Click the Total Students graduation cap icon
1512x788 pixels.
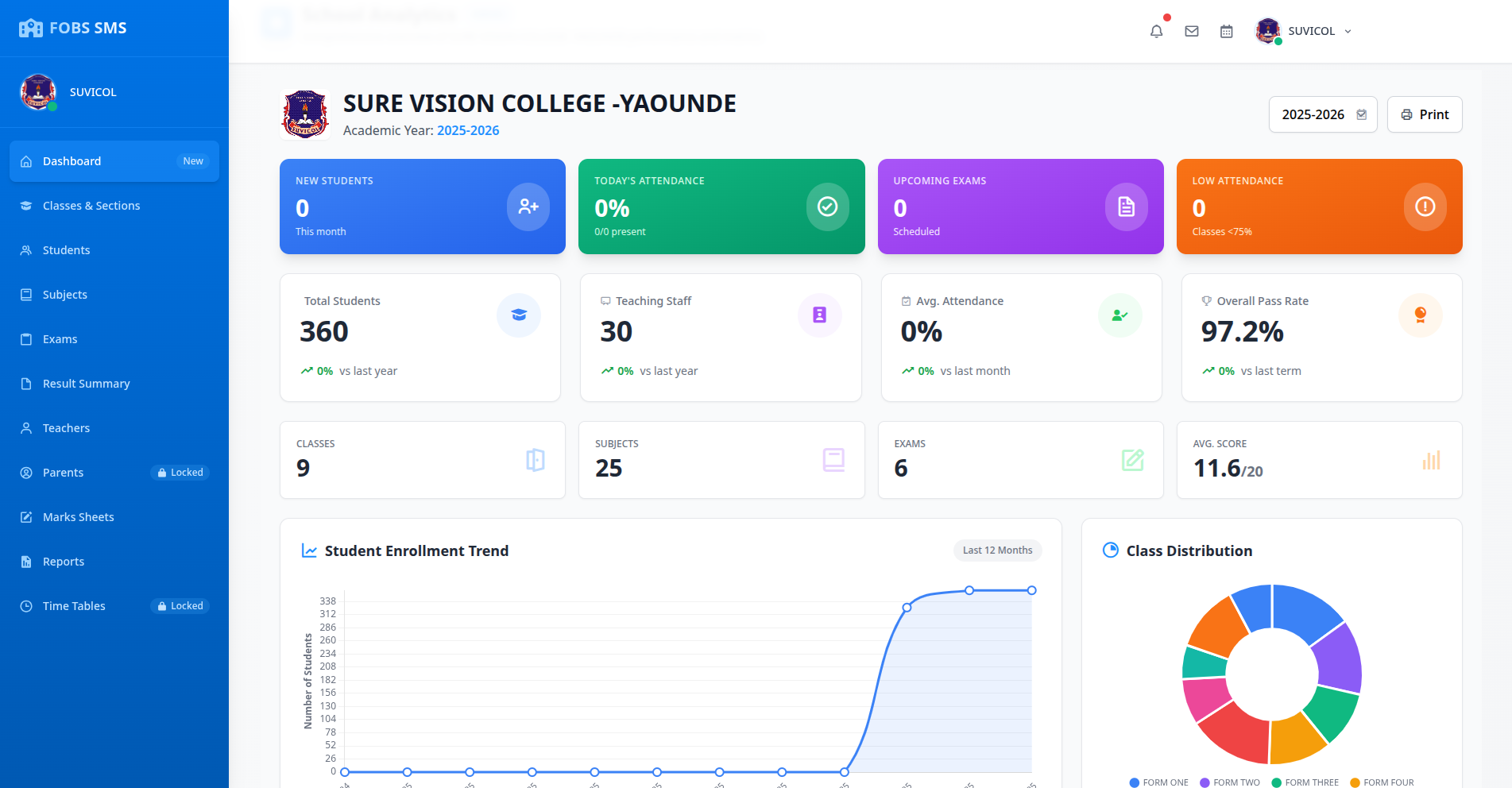tap(518, 315)
